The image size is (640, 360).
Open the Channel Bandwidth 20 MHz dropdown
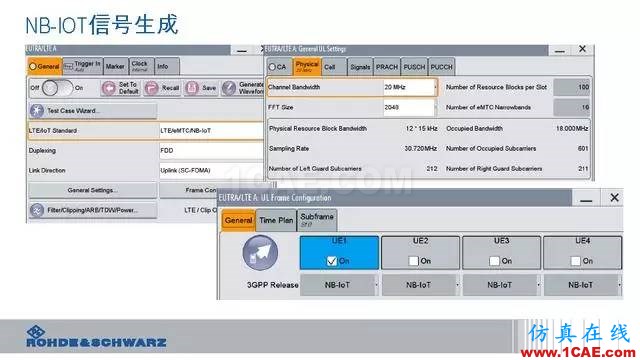coord(410,87)
